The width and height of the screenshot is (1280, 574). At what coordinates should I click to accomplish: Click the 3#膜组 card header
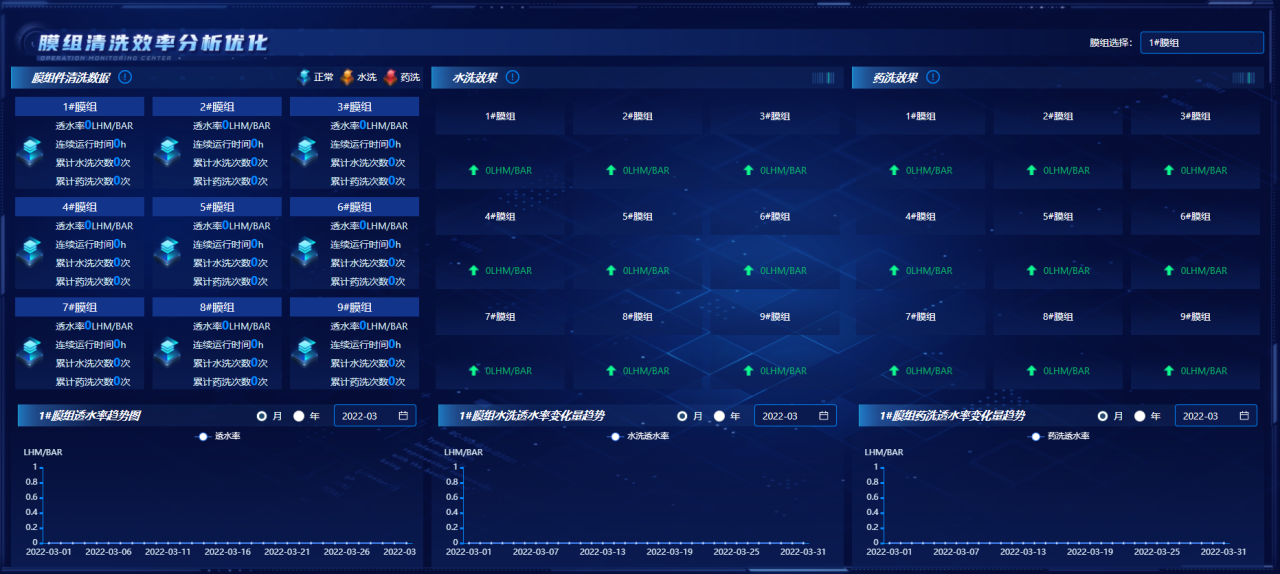pyautogui.click(x=354, y=107)
